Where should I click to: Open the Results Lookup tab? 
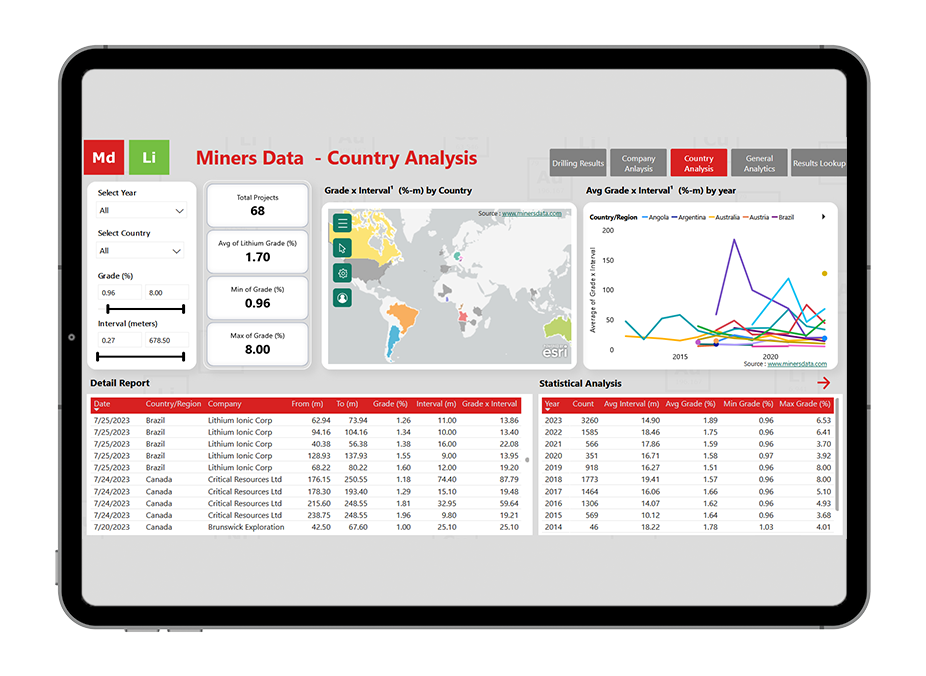pyautogui.click(x=819, y=163)
